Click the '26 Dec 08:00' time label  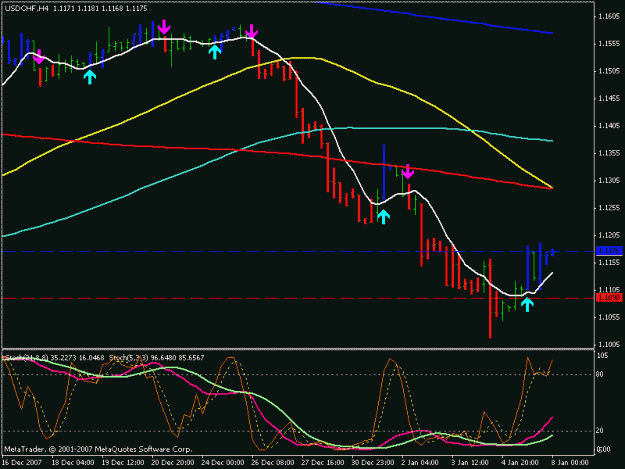(273, 463)
